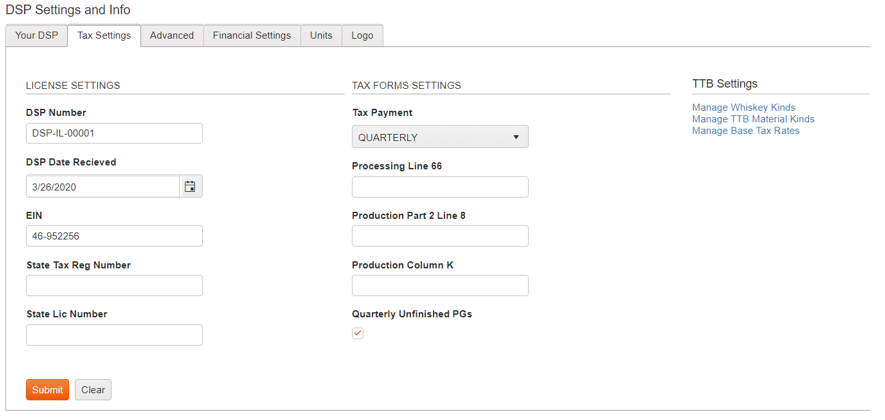
Task: Switch to the Units tab
Action: point(321,36)
